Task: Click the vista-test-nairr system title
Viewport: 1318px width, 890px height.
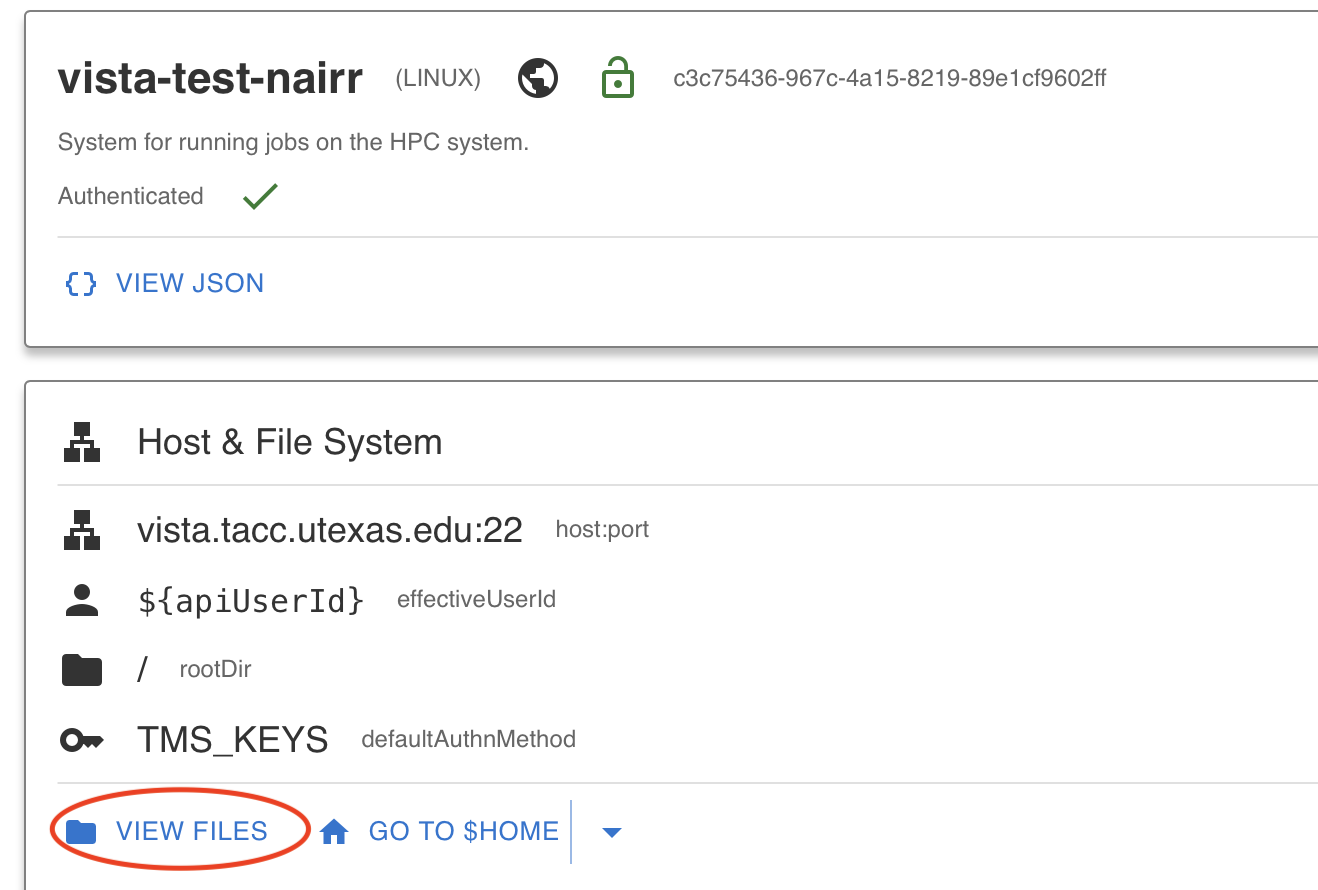Action: point(210,78)
